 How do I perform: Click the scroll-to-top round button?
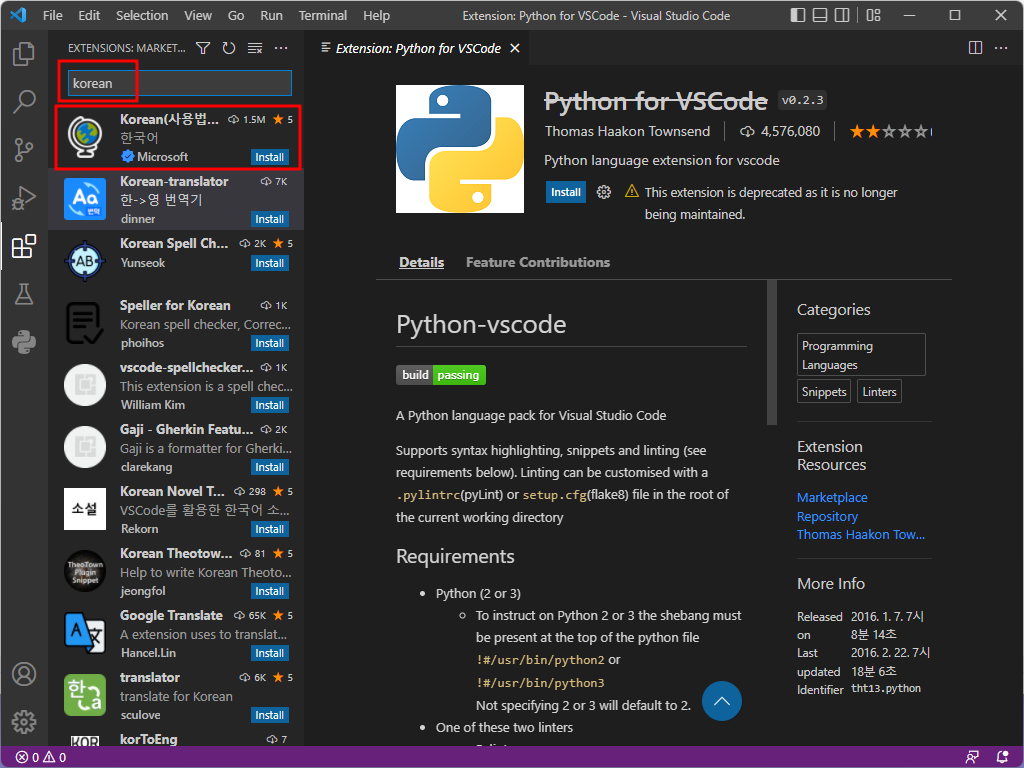pos(721,701)
